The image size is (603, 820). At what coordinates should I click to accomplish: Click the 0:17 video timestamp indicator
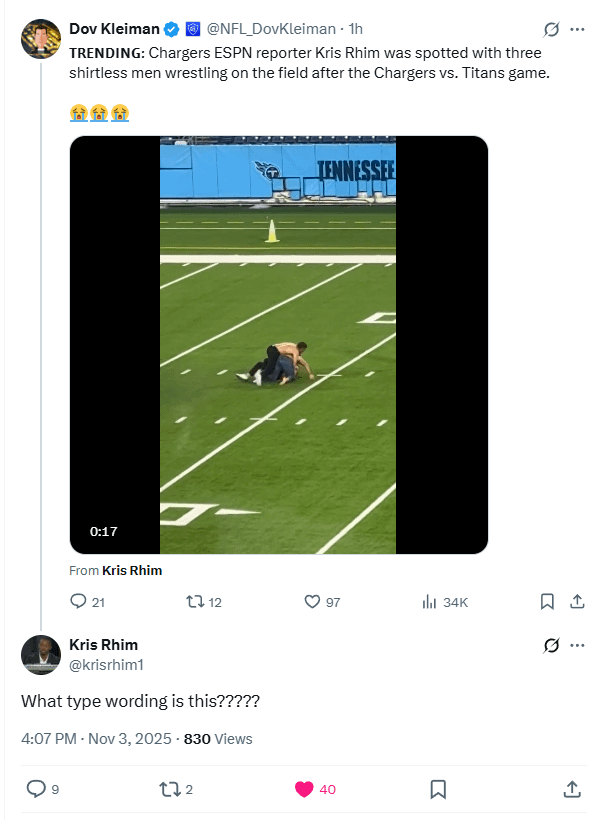tap(101, 531)
